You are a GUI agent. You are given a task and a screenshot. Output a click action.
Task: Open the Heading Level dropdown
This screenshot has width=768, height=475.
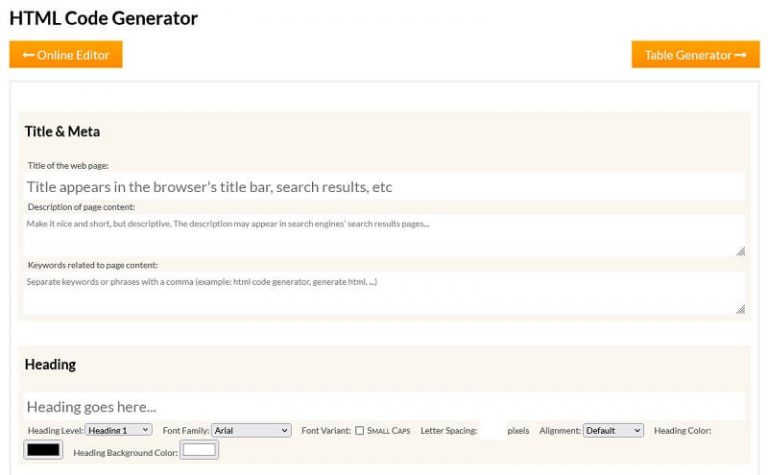pyautogui.click(x=118, y=430)
